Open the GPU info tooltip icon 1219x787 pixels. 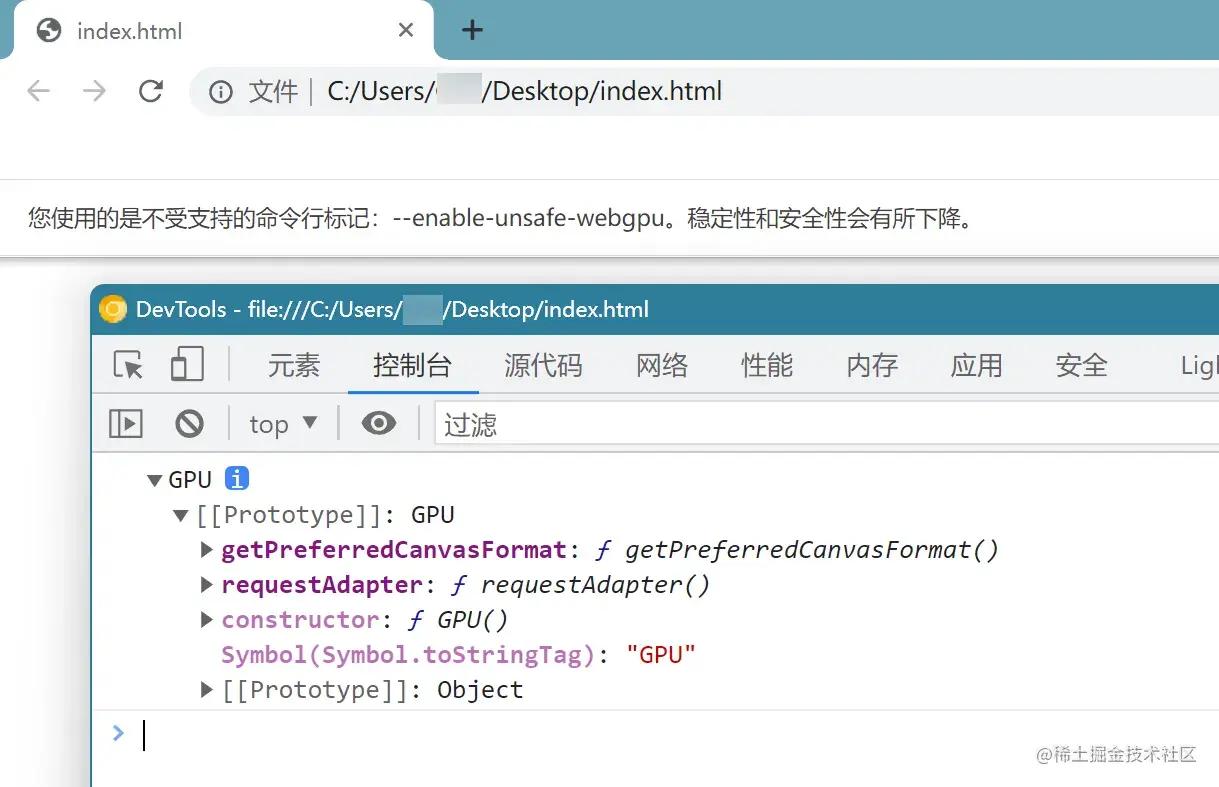click(236, 478)
